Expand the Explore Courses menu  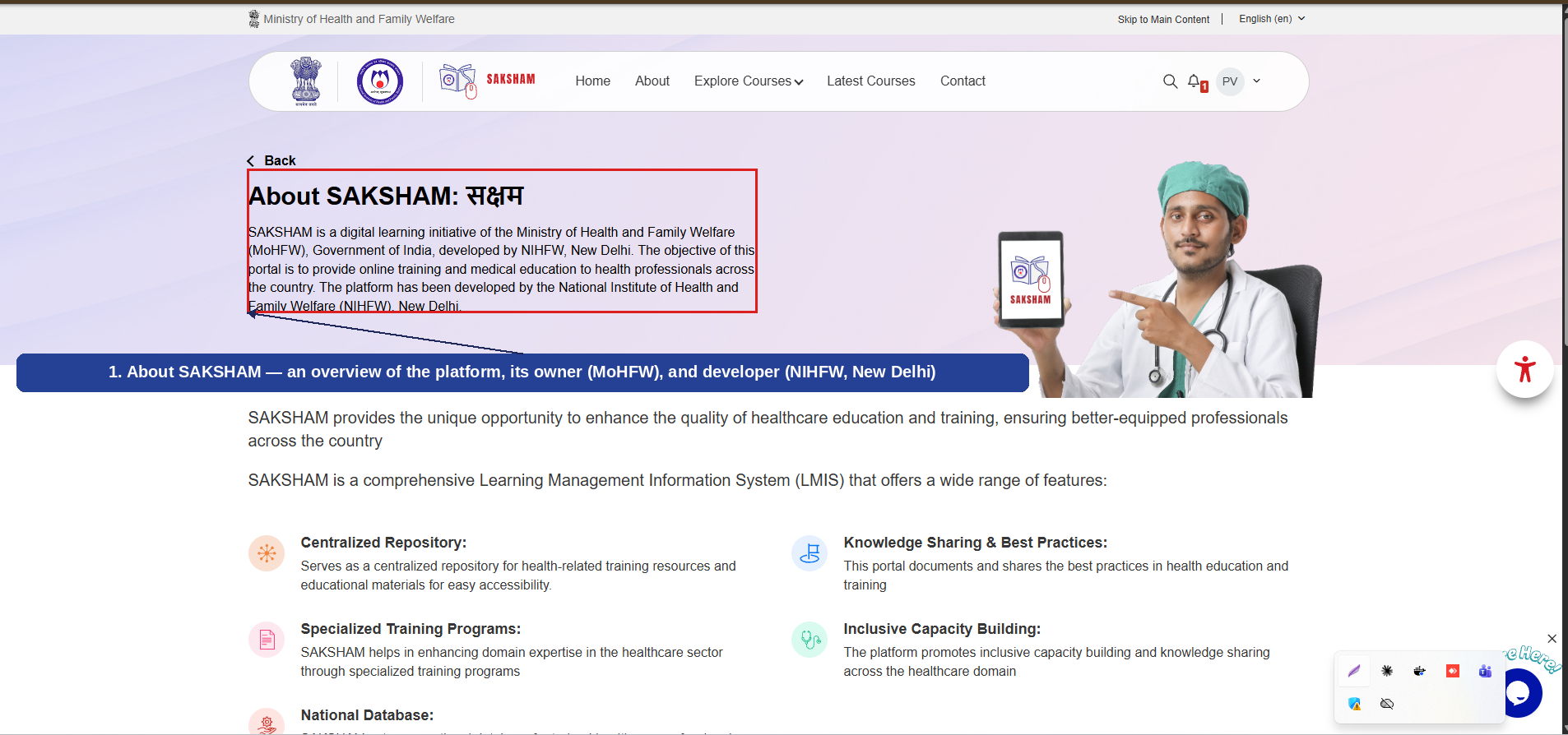coord(749,81)
